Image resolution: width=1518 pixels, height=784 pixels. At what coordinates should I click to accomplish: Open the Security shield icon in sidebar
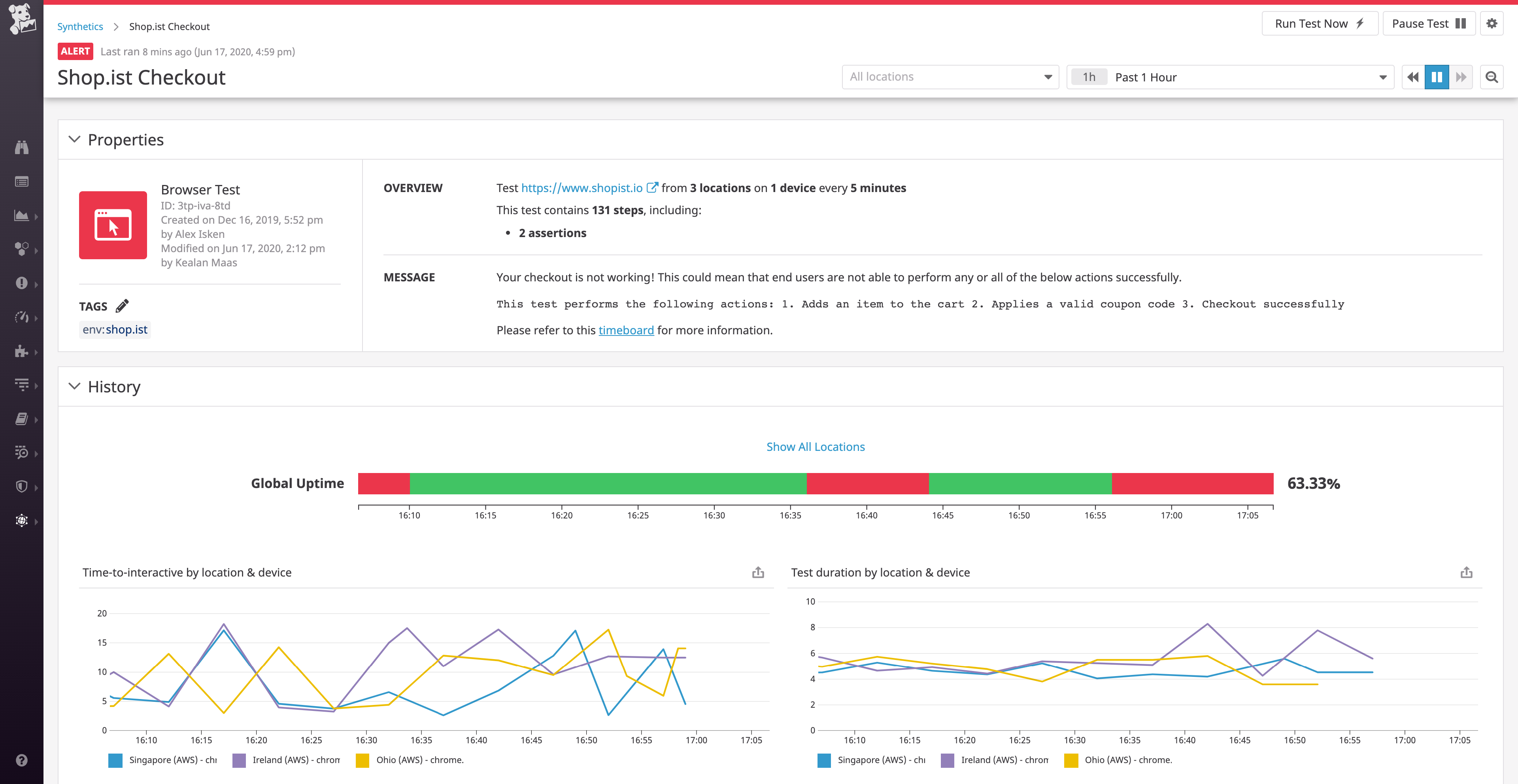click(x=23, y=486)
